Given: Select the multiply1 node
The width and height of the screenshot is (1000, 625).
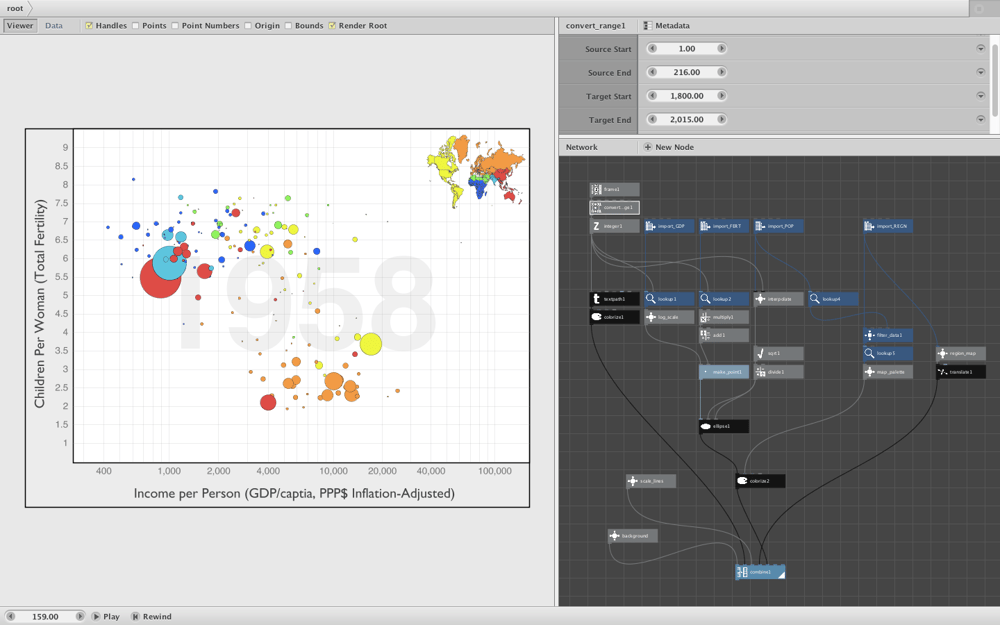Looking at the screenshot, I should [724, 317].
